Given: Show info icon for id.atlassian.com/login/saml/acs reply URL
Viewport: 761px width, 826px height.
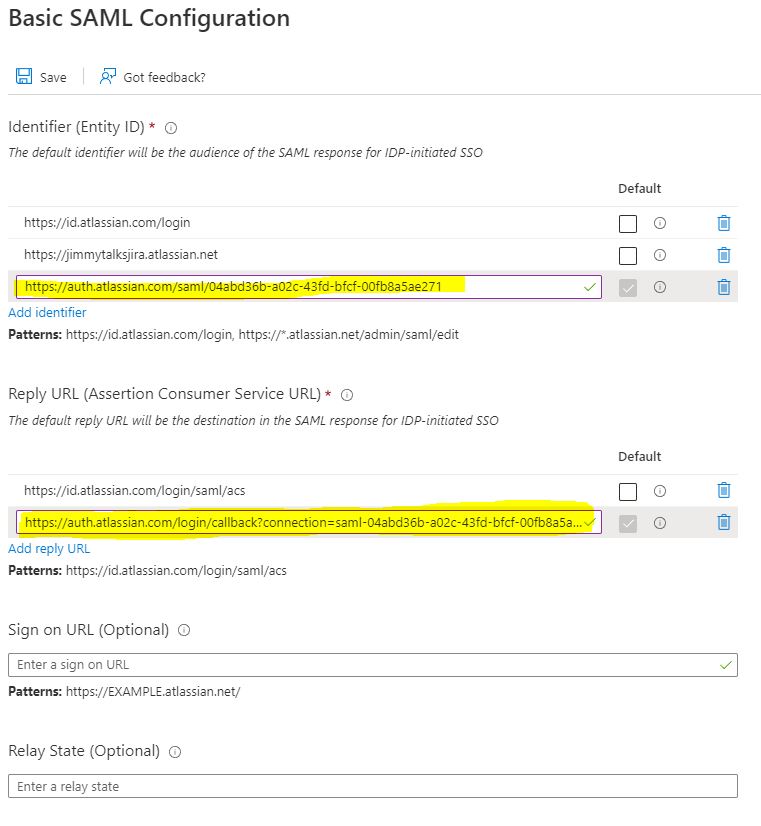Looking at the screenshot, I should click(660, 491).
